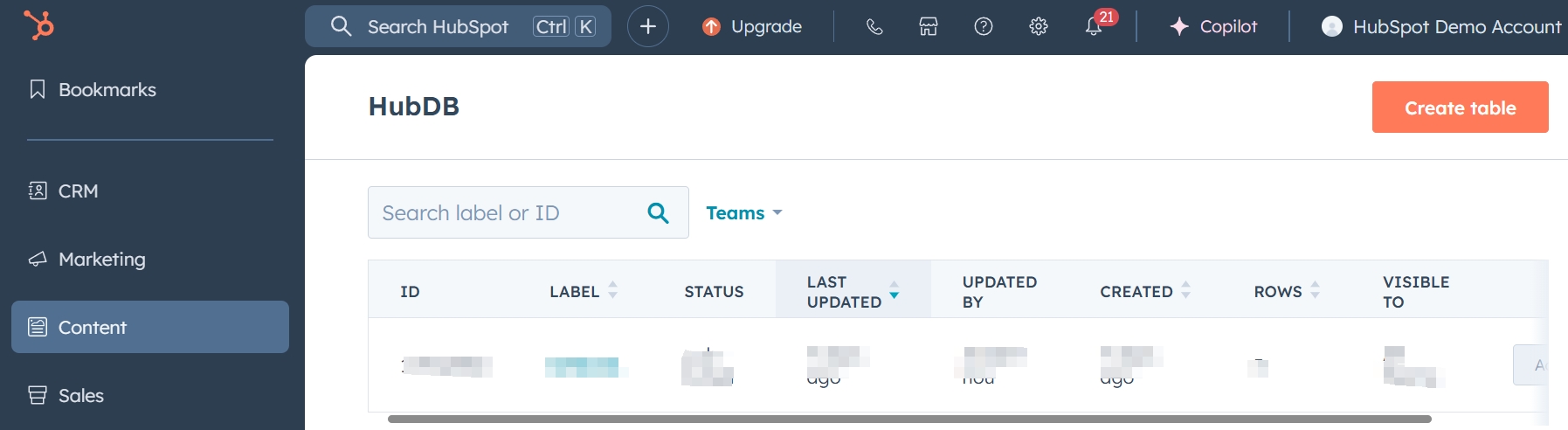The width and height of the screenshot is (1568, 430).
Task: Open HubSpot Demo Account menu
Action: (1441, 26)
